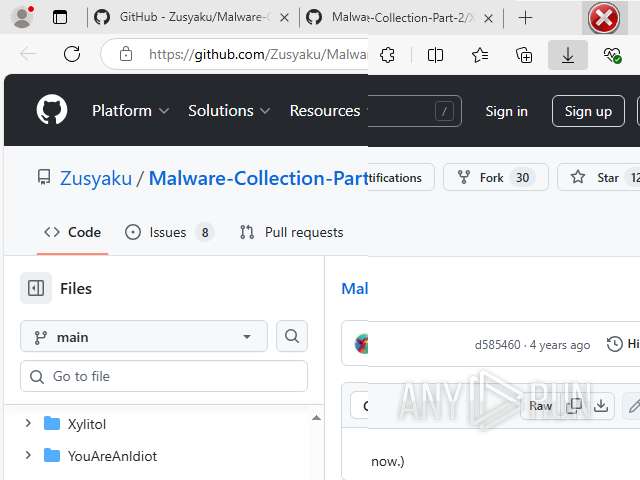The image size is (640, 480).
Task: Open commit d585460
Action: 497,345
